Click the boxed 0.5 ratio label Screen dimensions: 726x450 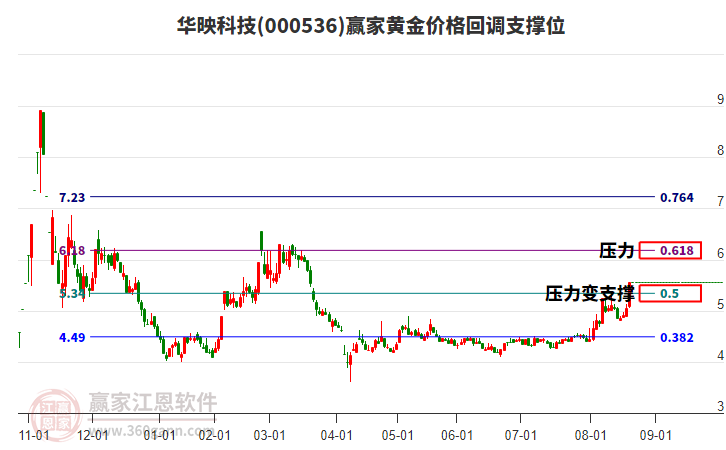pos(670,294)
